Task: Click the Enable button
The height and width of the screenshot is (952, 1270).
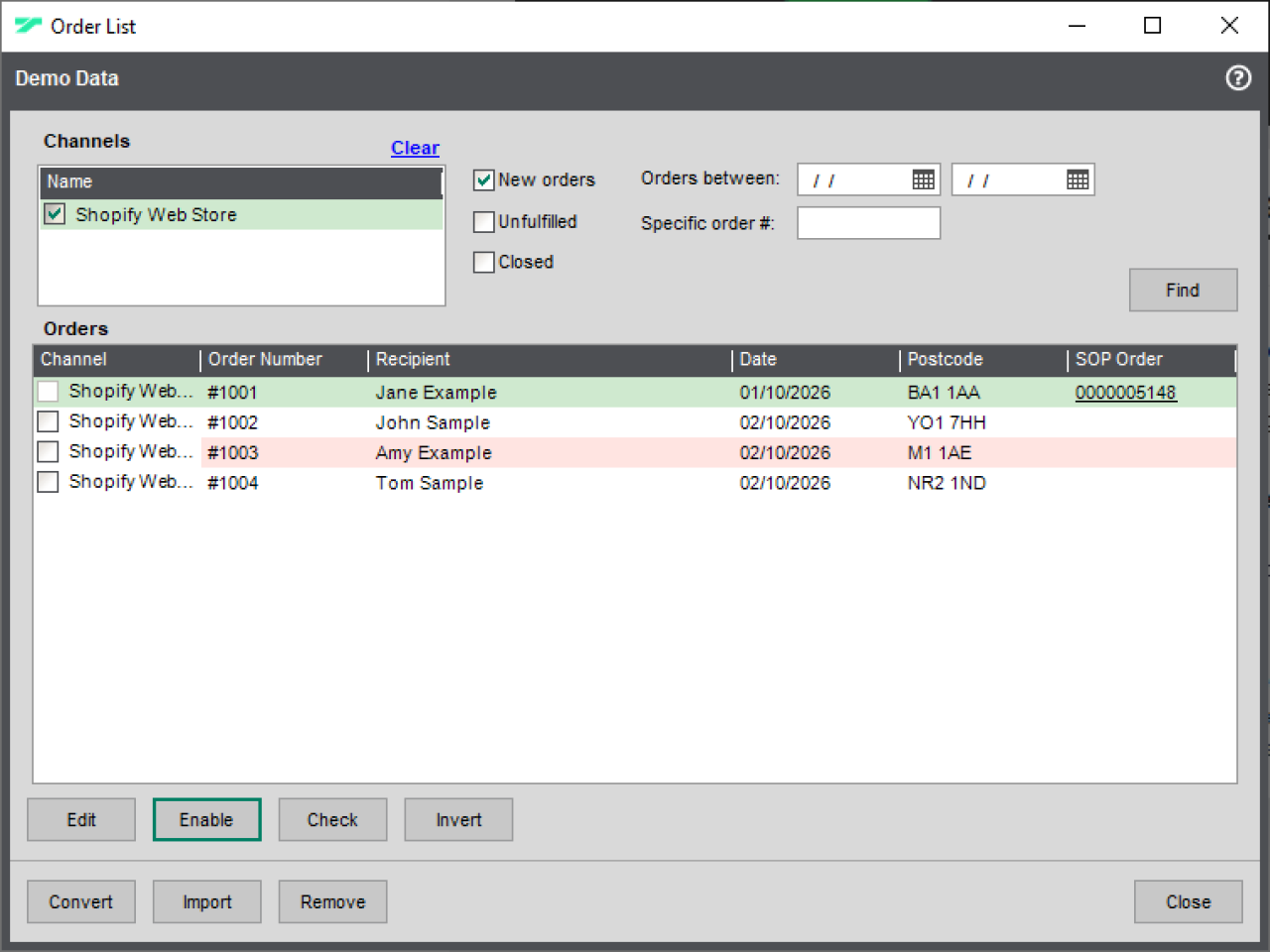Action: point(206,820)
